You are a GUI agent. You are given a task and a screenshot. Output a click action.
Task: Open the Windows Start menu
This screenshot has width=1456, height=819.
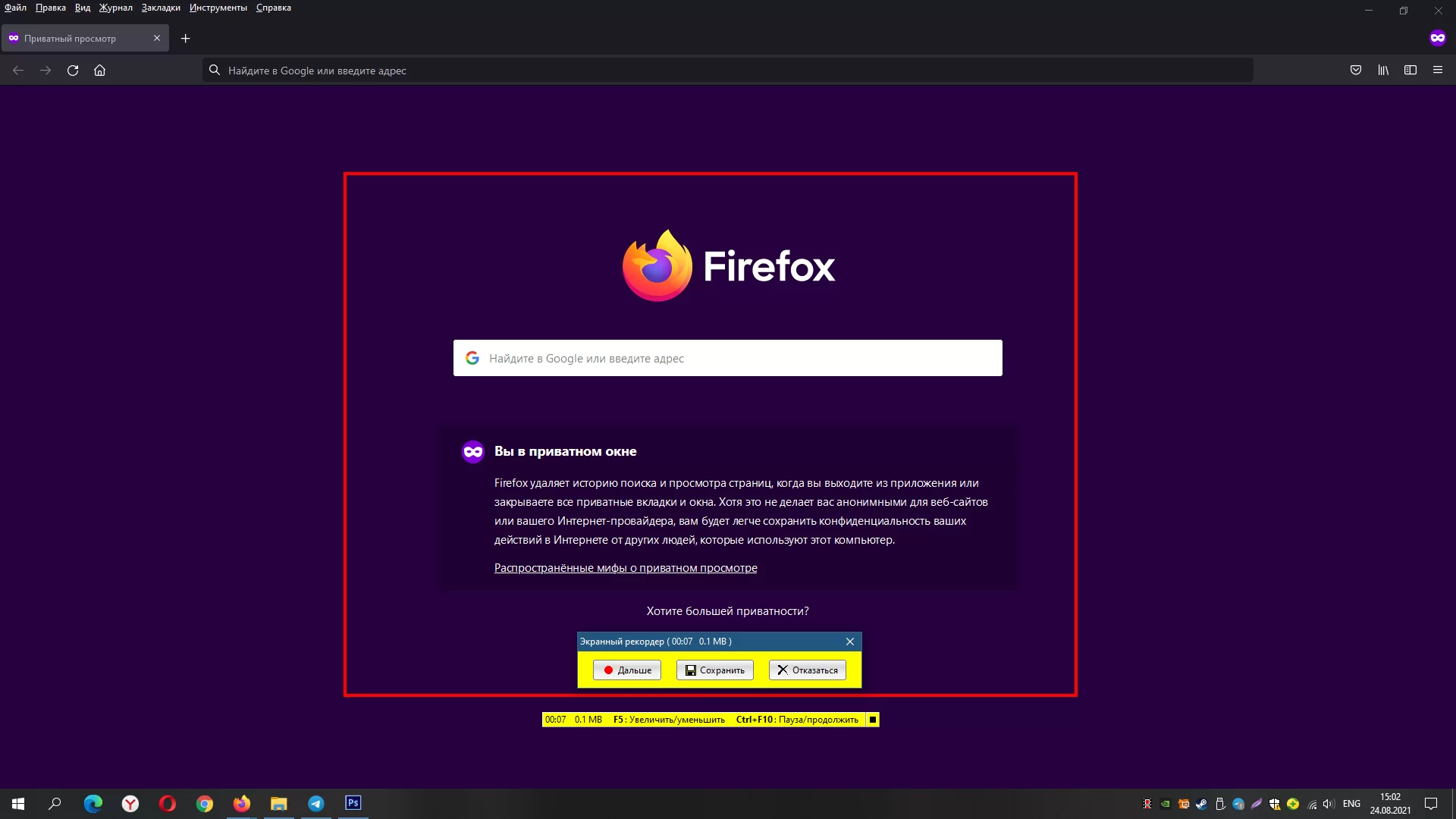click(18, 804)
